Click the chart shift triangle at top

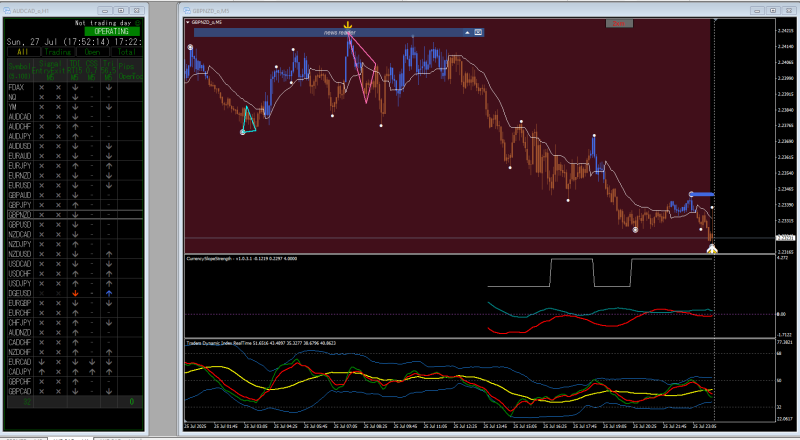tap(715, 20)
